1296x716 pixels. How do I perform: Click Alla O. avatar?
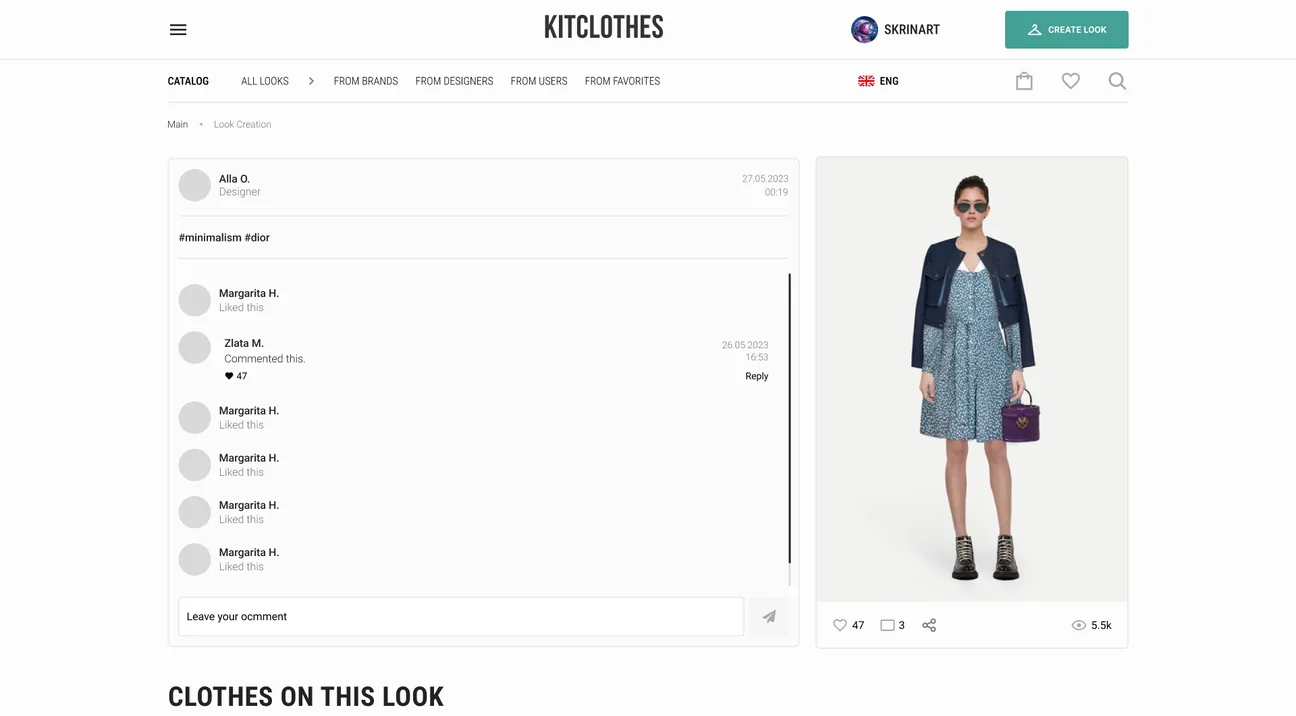[194, 185]
